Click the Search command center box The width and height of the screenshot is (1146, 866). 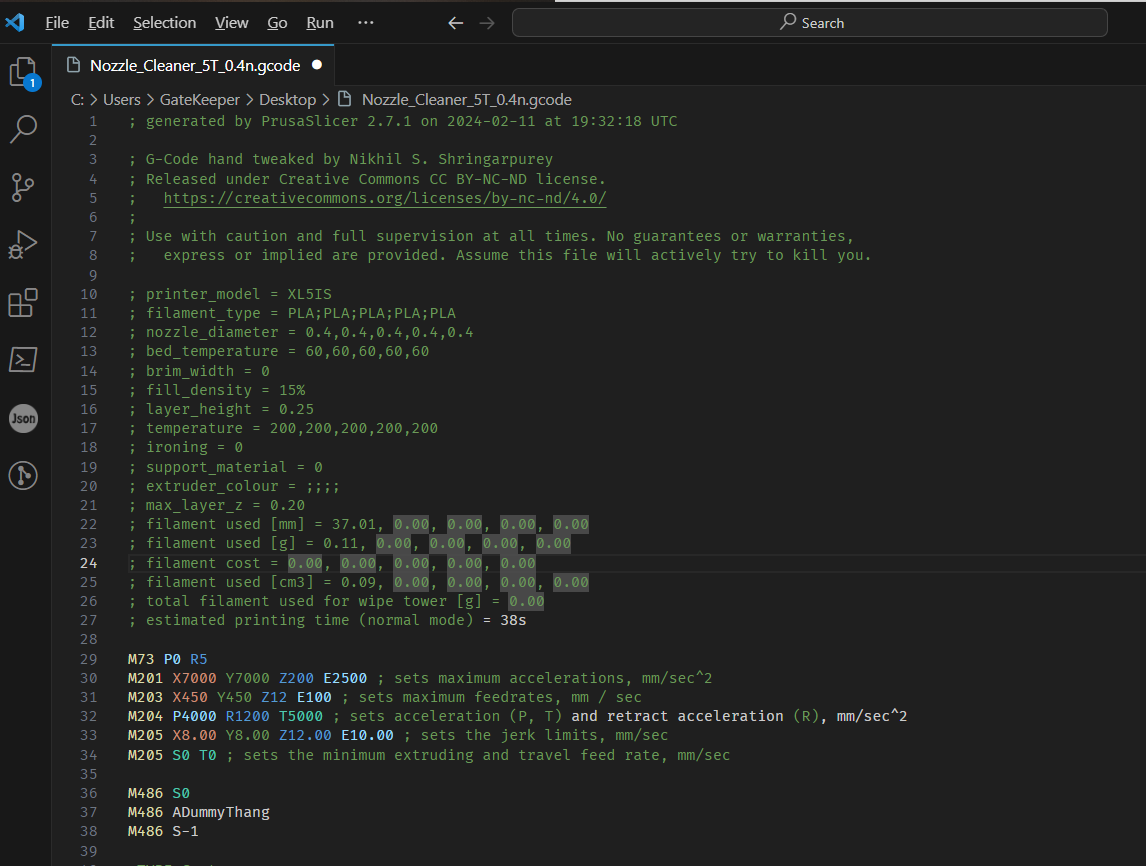[810, 22]
